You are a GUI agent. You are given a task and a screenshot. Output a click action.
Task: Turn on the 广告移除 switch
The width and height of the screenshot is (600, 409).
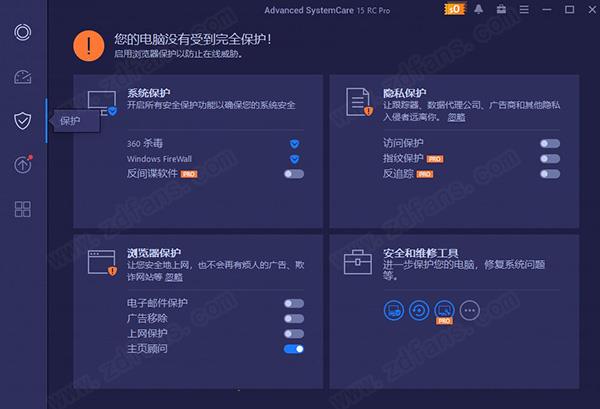pos(294,319)
